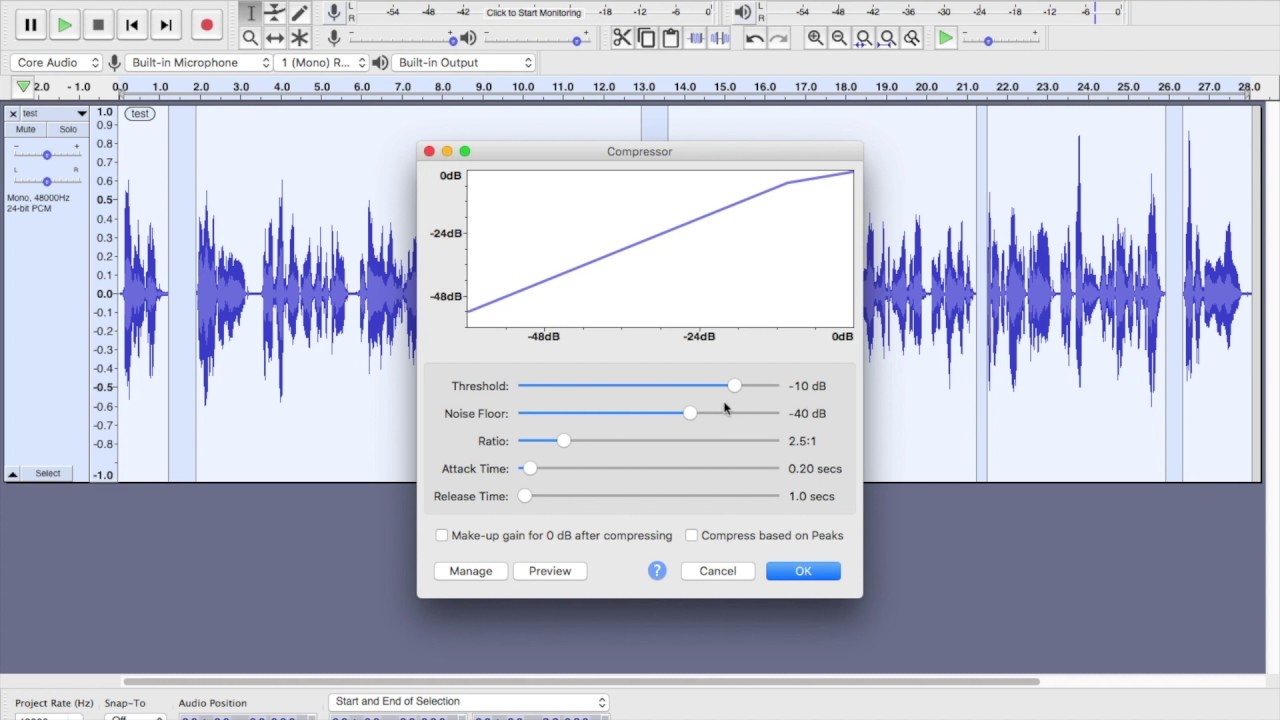Click the playback meter speaker icon

pos(742,13)
